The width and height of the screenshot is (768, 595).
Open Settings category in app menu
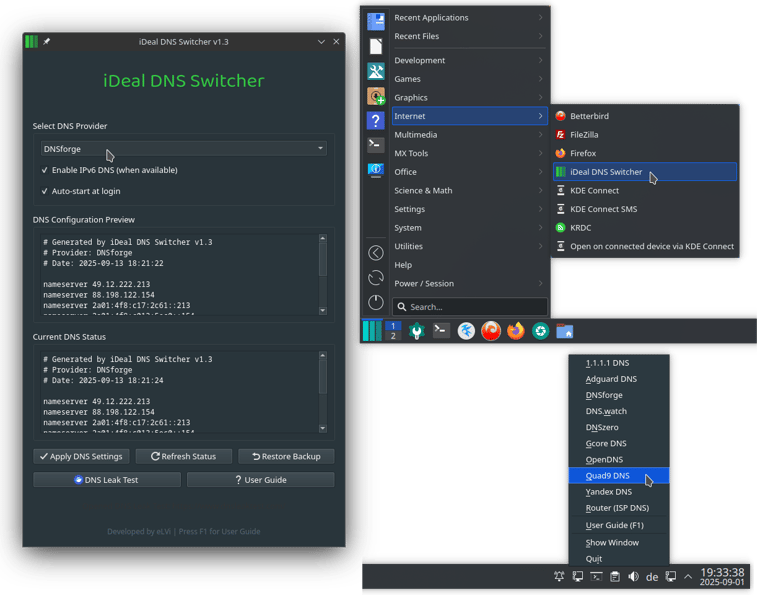(x=469, y=209)
